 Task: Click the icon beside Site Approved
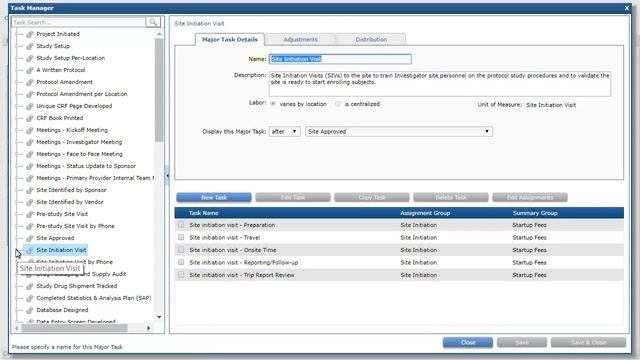(x=29, y=238)
